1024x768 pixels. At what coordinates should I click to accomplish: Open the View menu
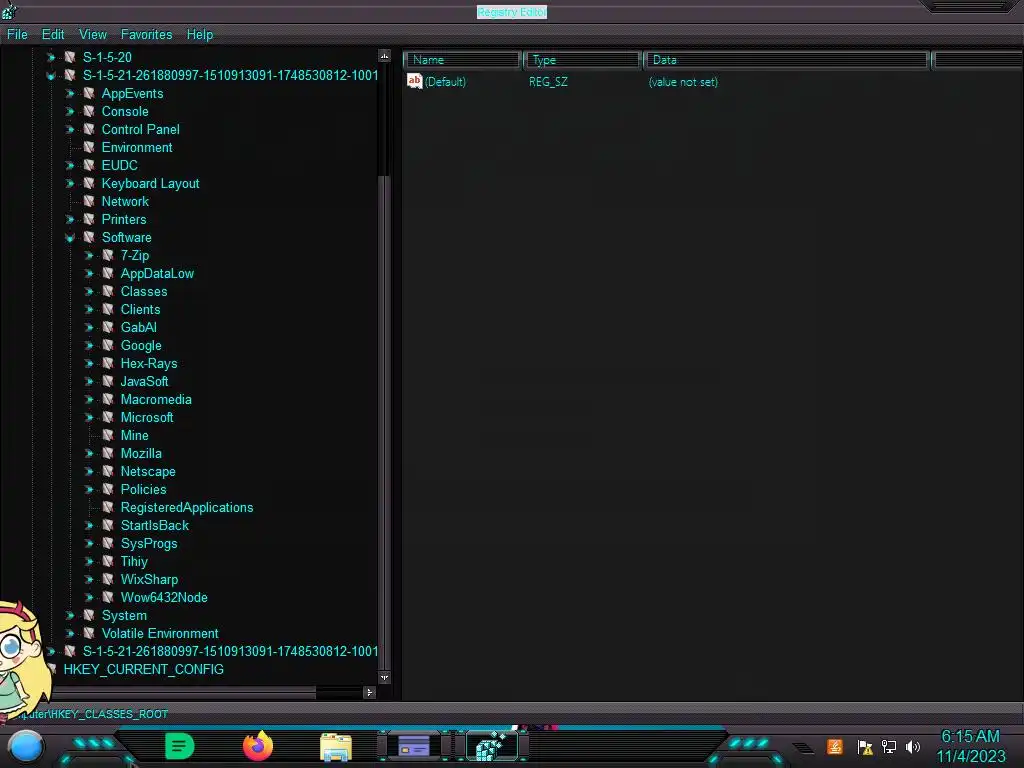click(x=93, y=35)
